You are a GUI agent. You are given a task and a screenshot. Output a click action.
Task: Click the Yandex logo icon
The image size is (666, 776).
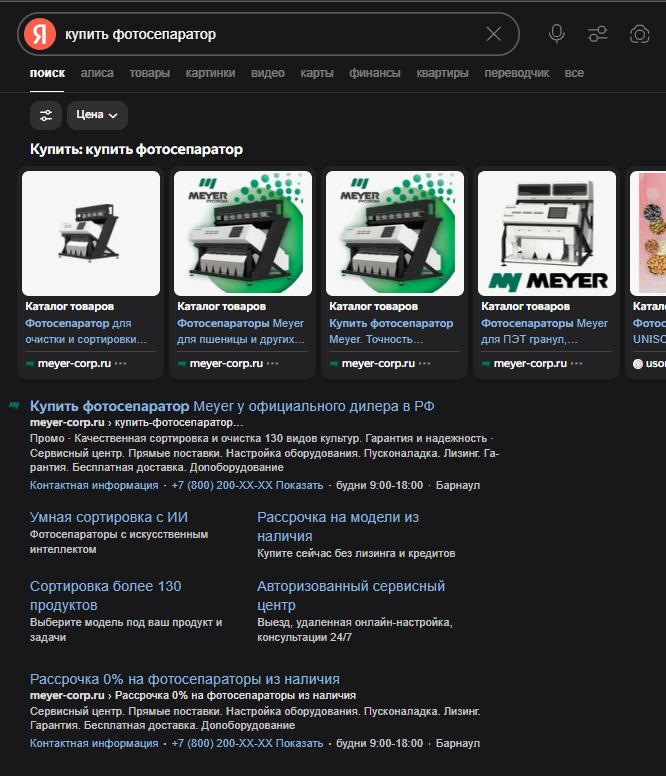pos(40,34)
